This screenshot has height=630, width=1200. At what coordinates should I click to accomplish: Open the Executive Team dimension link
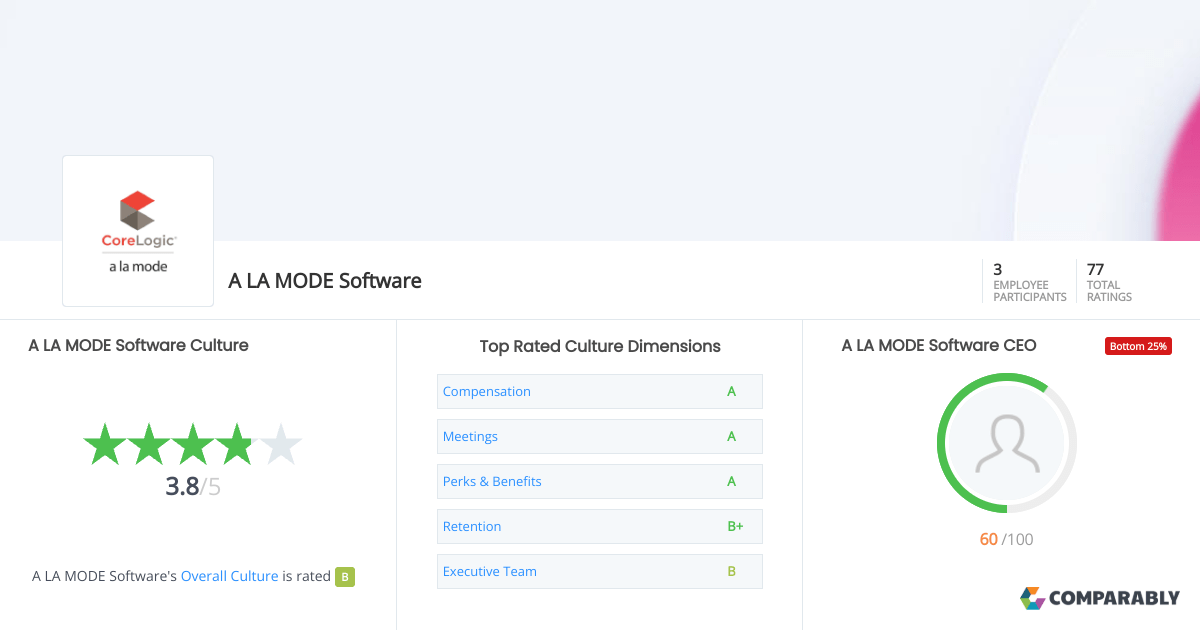(x=490, y=571)
